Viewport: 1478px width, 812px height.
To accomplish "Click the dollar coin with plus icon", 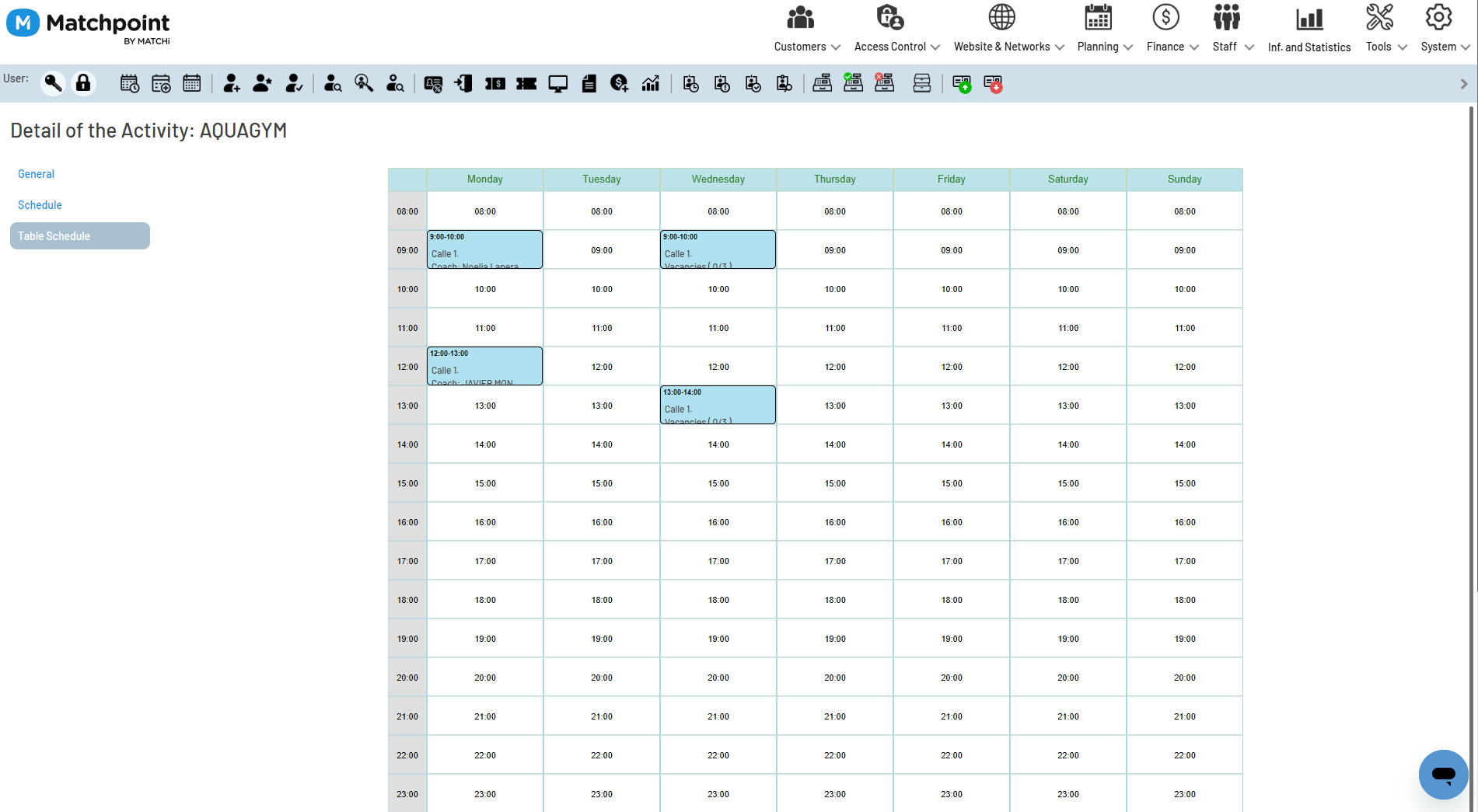I will 620,83.
